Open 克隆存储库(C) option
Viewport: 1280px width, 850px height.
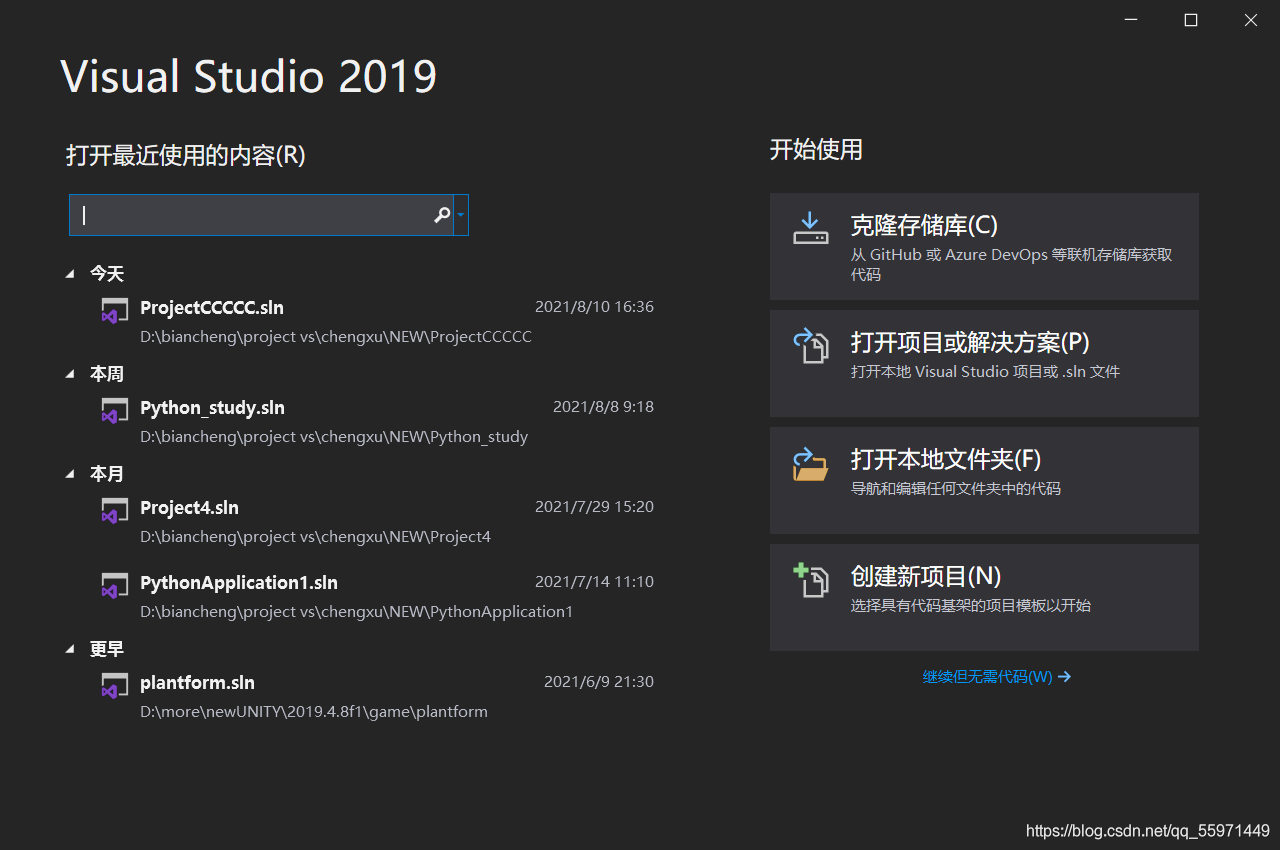[x=984, y=246]
